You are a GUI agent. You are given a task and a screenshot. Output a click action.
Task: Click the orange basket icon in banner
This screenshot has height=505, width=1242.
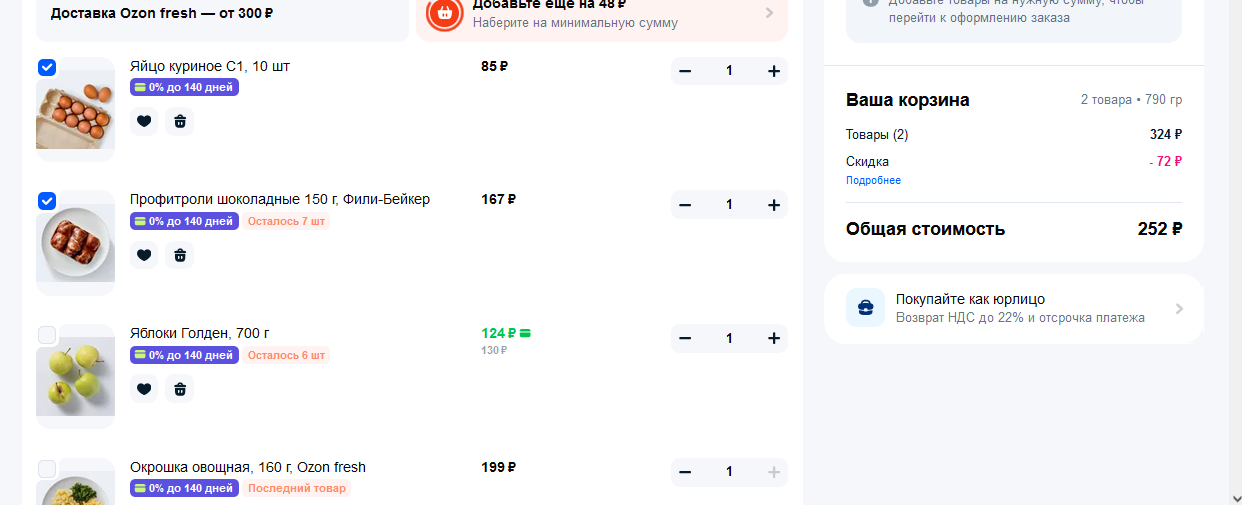444,13
